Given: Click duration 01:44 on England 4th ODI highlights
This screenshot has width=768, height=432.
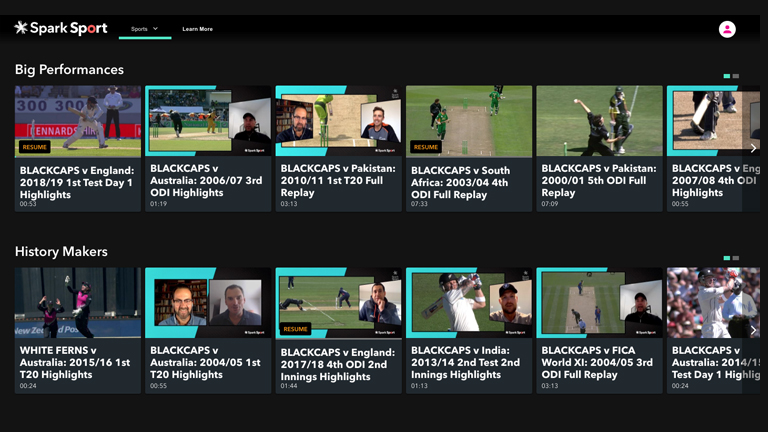Looking at the screenshot, I should click(288, 386).
